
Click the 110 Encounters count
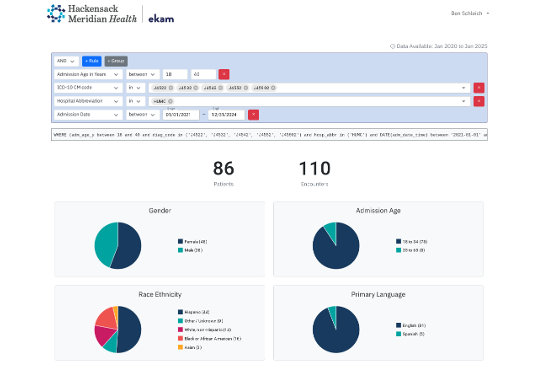(315, 169)
